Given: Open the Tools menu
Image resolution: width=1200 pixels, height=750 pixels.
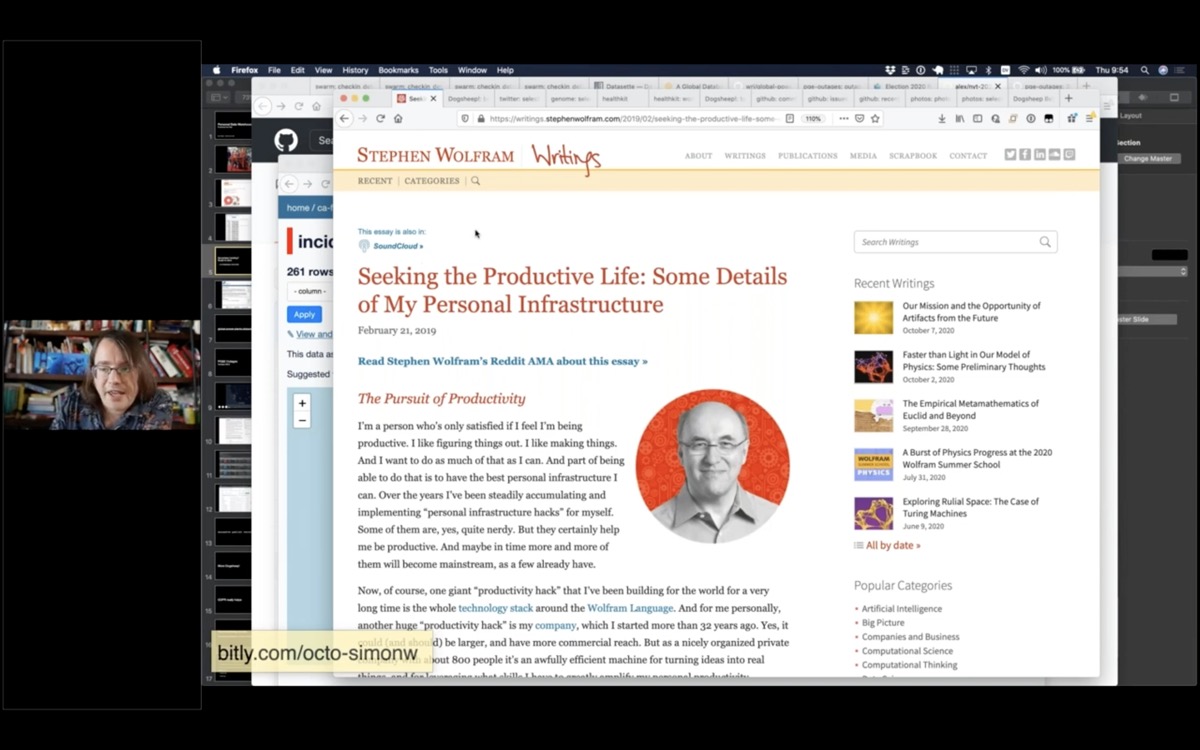Looking at the screenshot, I should tap(438, 70).
